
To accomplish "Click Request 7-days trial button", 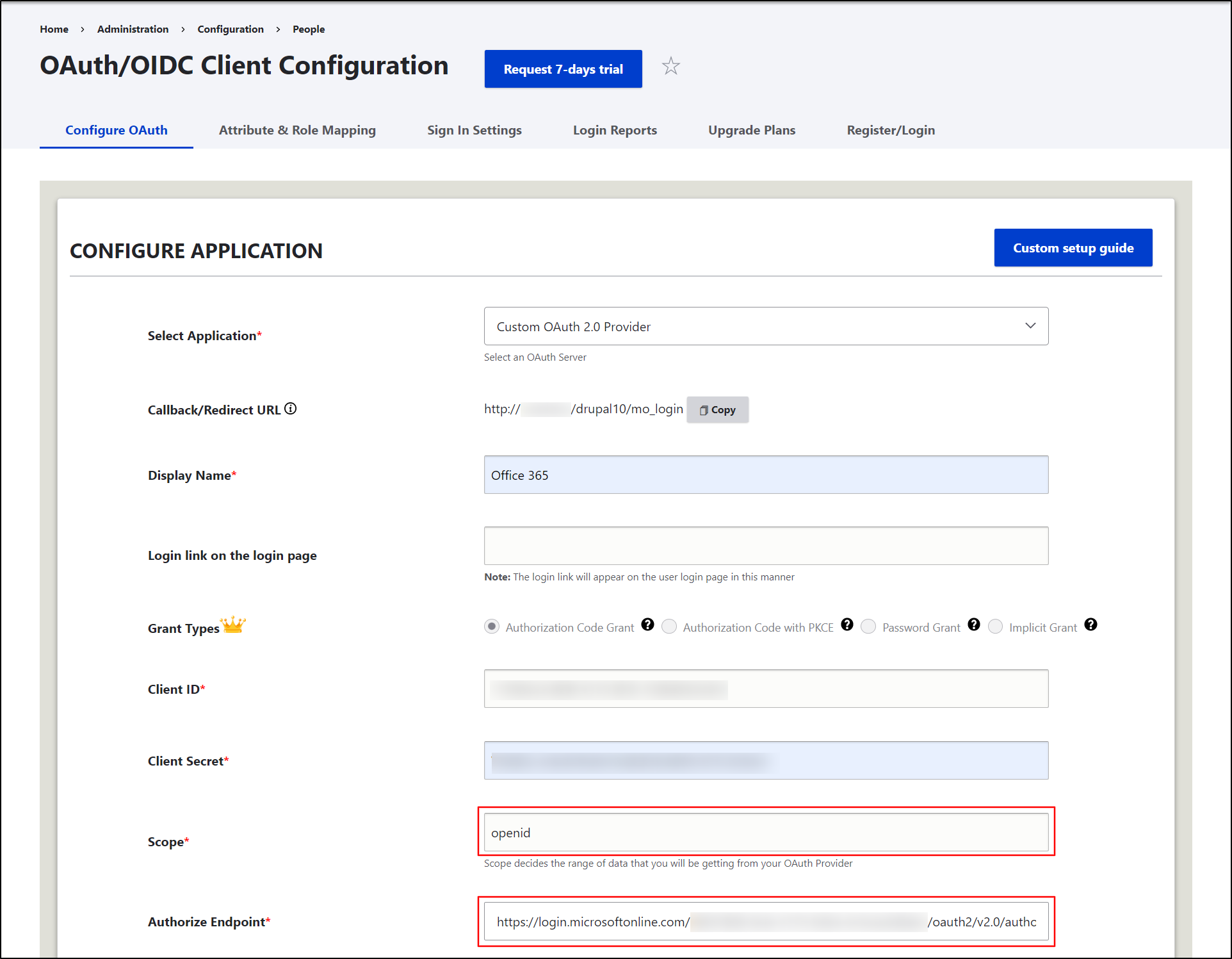I will click(x=563, y=69).
